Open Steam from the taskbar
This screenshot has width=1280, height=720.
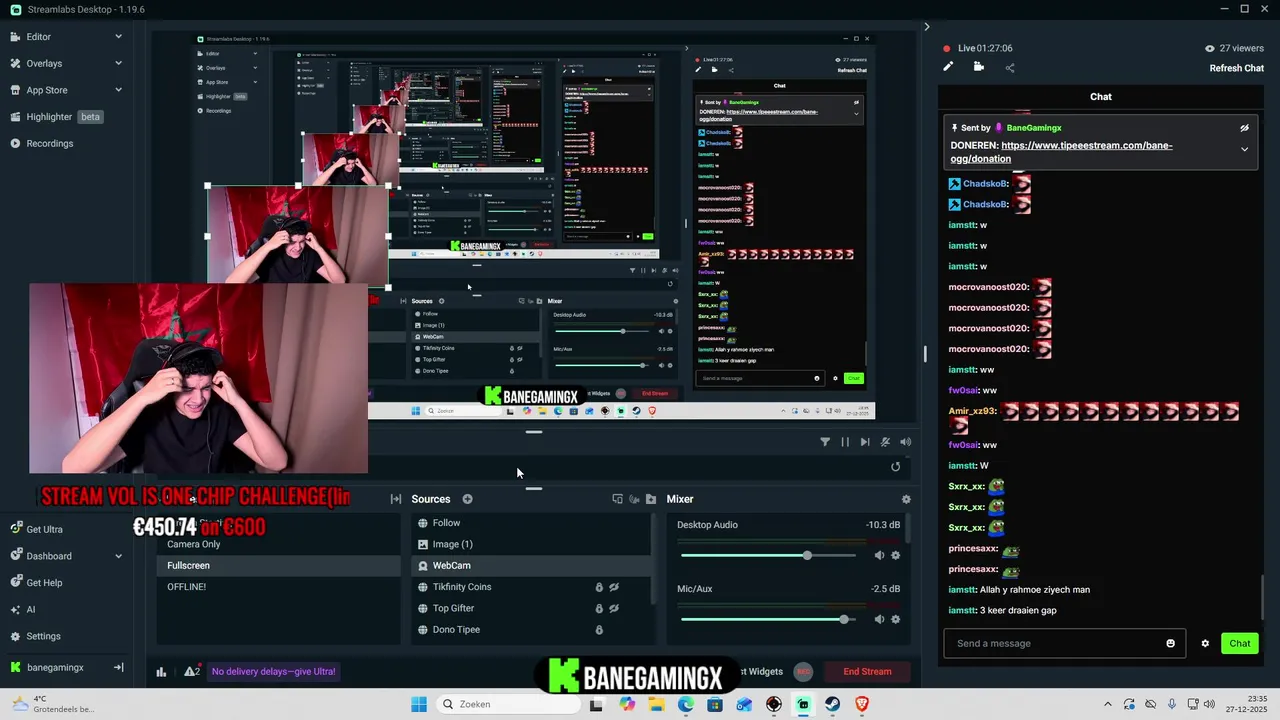coord(832,704)
